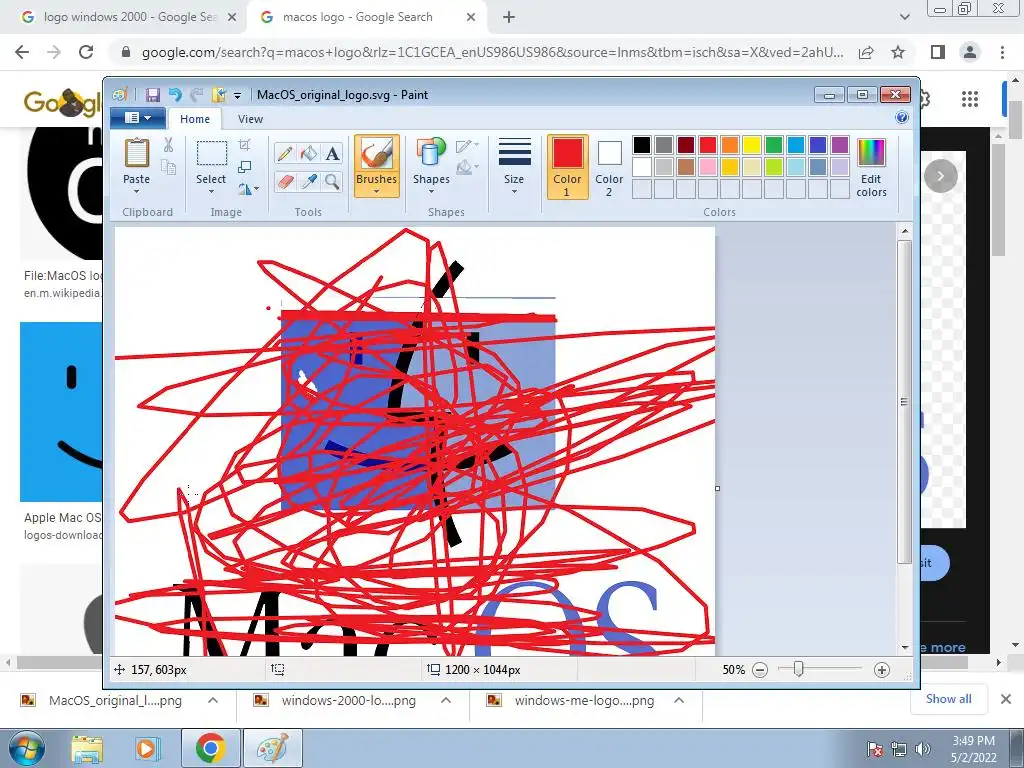Switch to logo windows 2000 Chrome tab
The width and height of the screenshot is (1024, 768).
(129, 17)
